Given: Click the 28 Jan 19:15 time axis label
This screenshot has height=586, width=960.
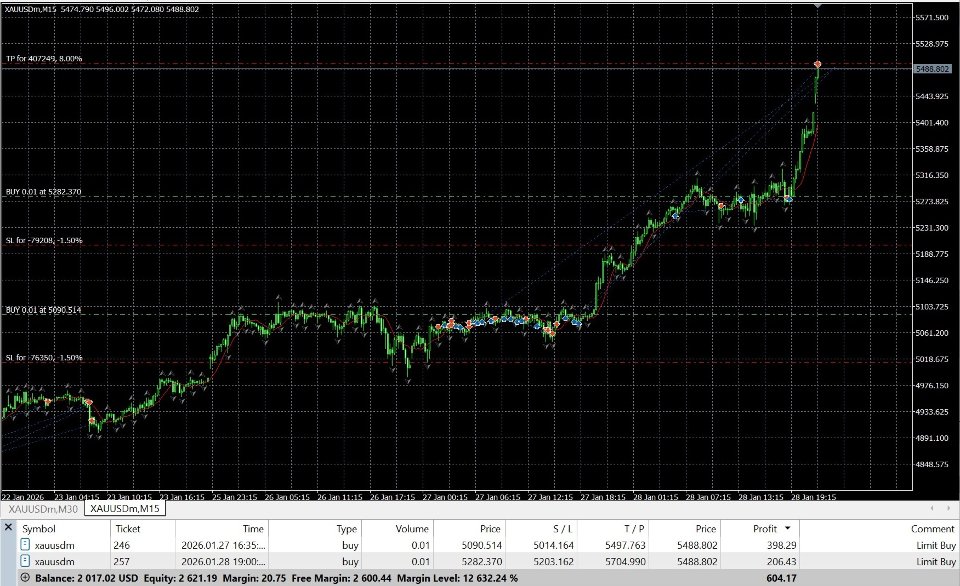Looking at the screenshot, I should point(814,497).
